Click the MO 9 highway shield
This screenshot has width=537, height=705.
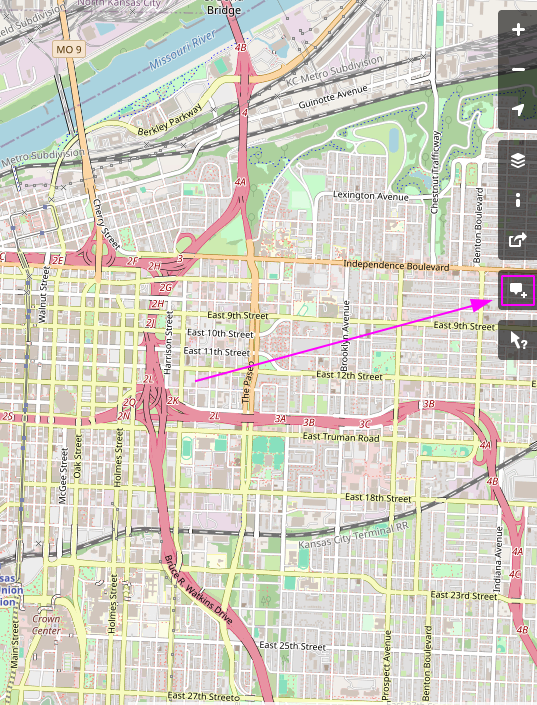click(x=69, y=49)
